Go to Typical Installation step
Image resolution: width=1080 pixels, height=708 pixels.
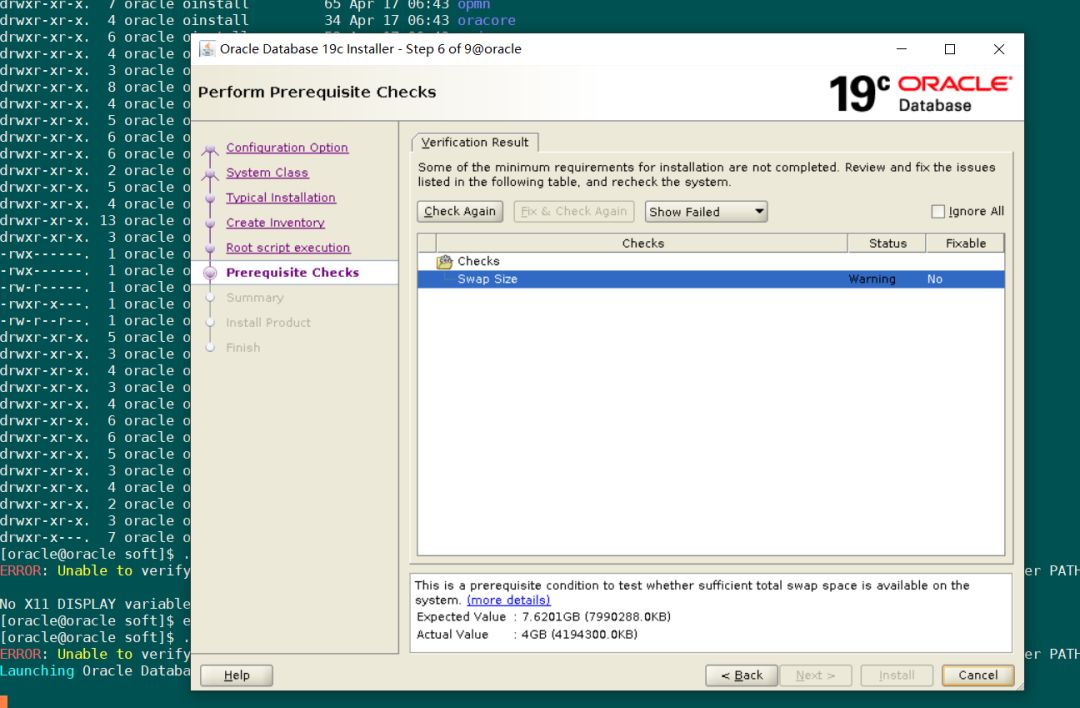pos(280,198)
